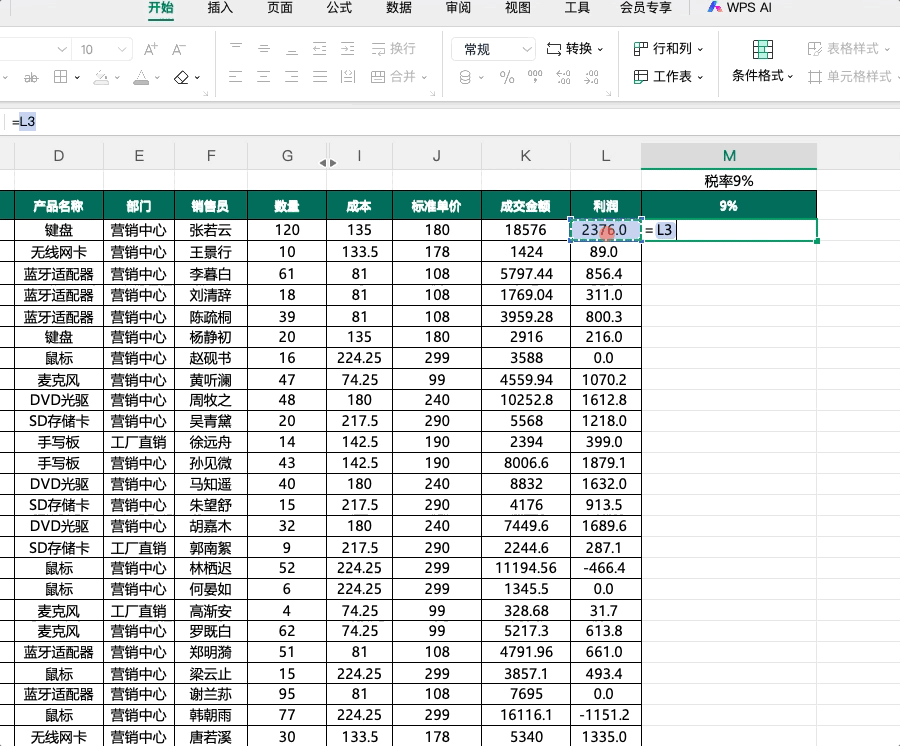Align text left
This screenshot has width=900, height=746.
point(235,76)
